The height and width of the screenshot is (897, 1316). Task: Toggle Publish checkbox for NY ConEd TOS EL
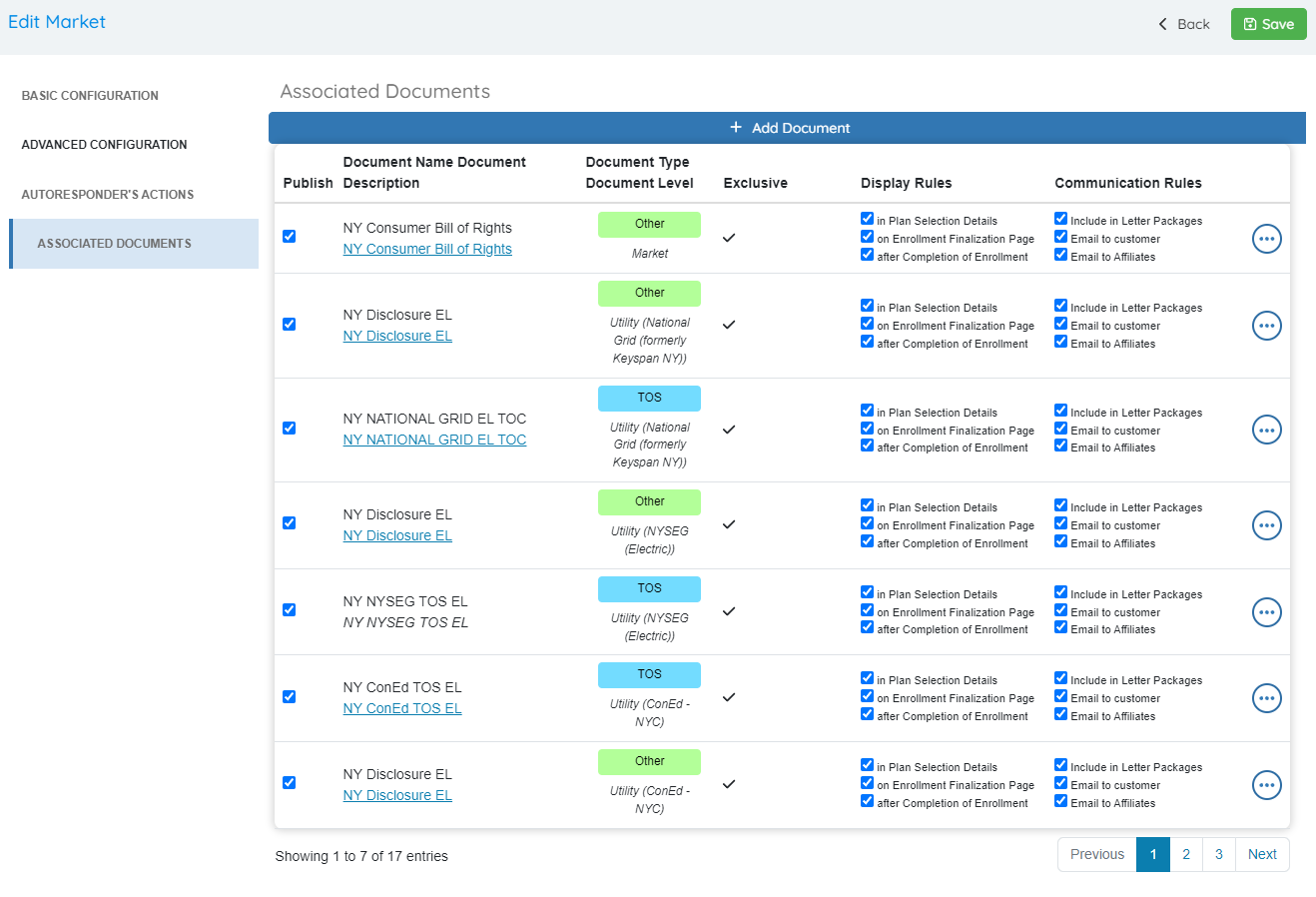[289, 697]
